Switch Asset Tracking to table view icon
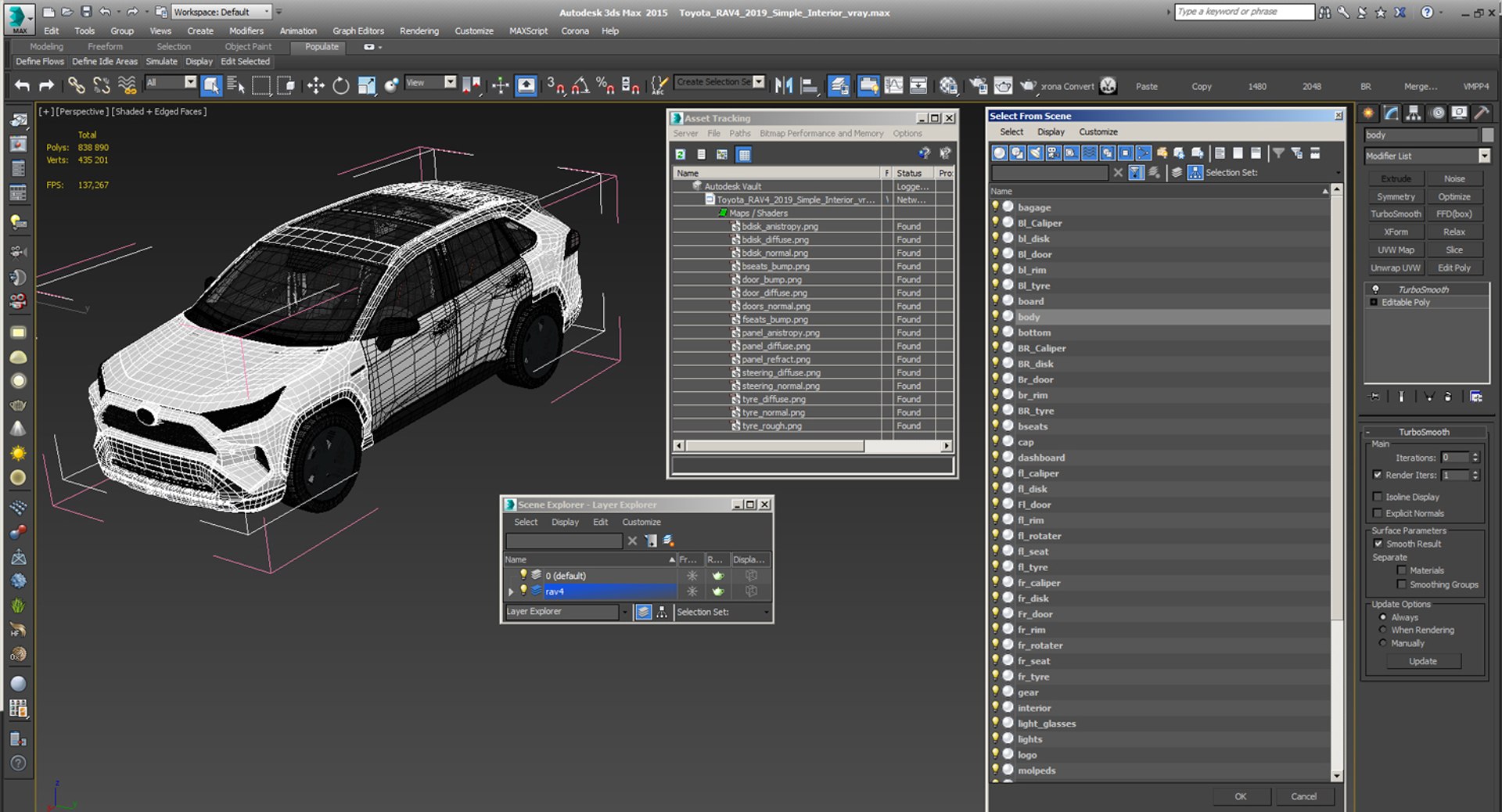Screen dimensions: 1502x812 (744, 154)
